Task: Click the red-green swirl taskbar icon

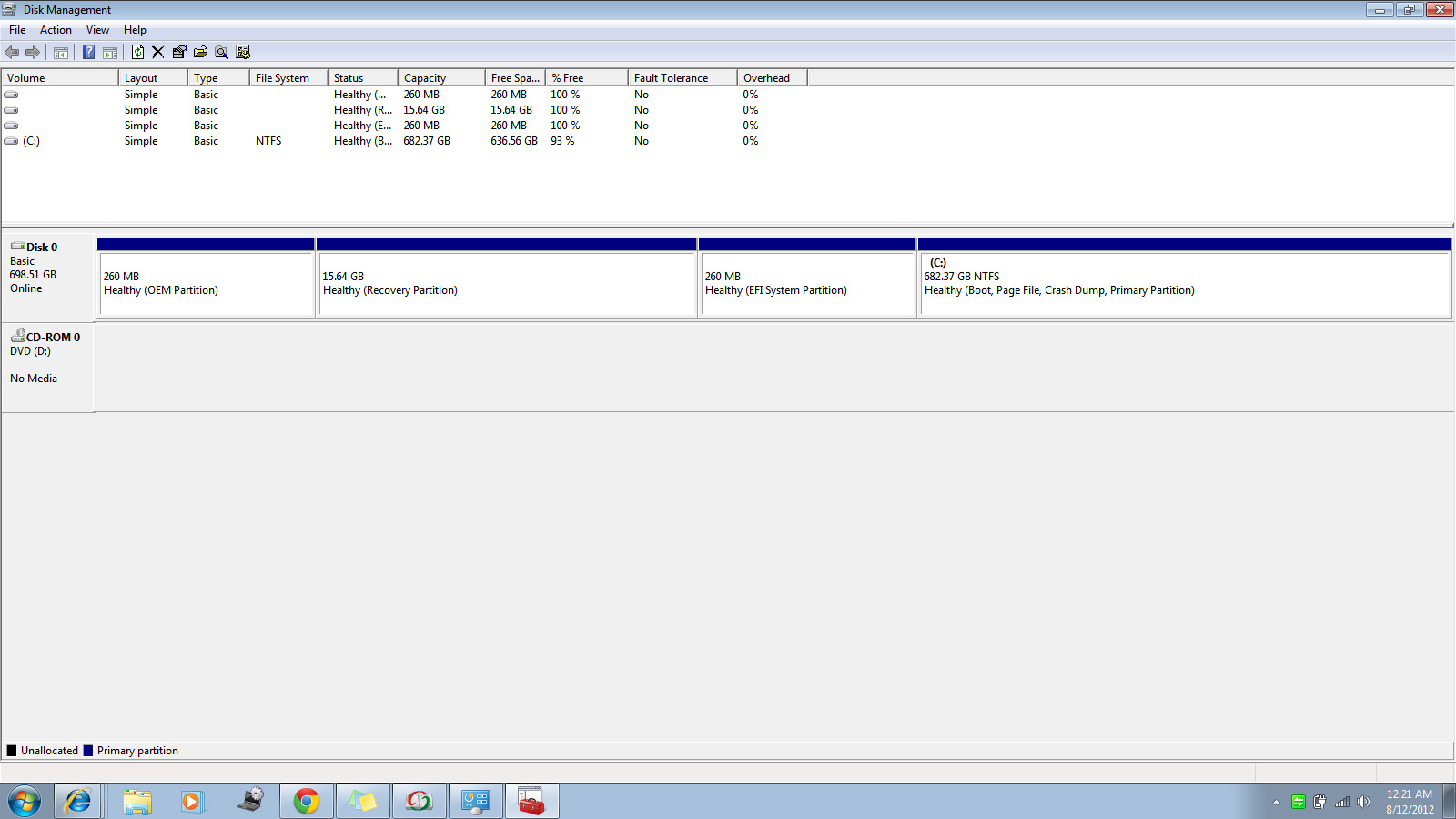Action: point(420,802)
